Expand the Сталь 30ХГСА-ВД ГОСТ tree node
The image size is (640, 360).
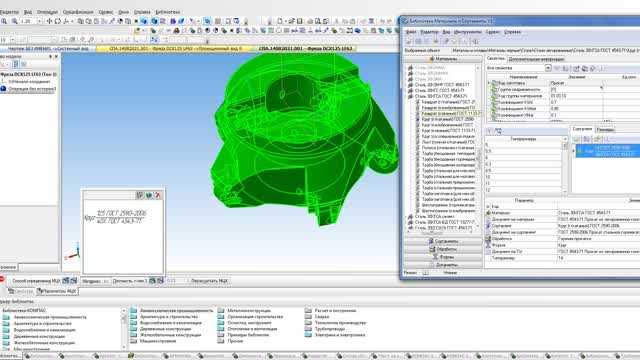click(406, 222)
